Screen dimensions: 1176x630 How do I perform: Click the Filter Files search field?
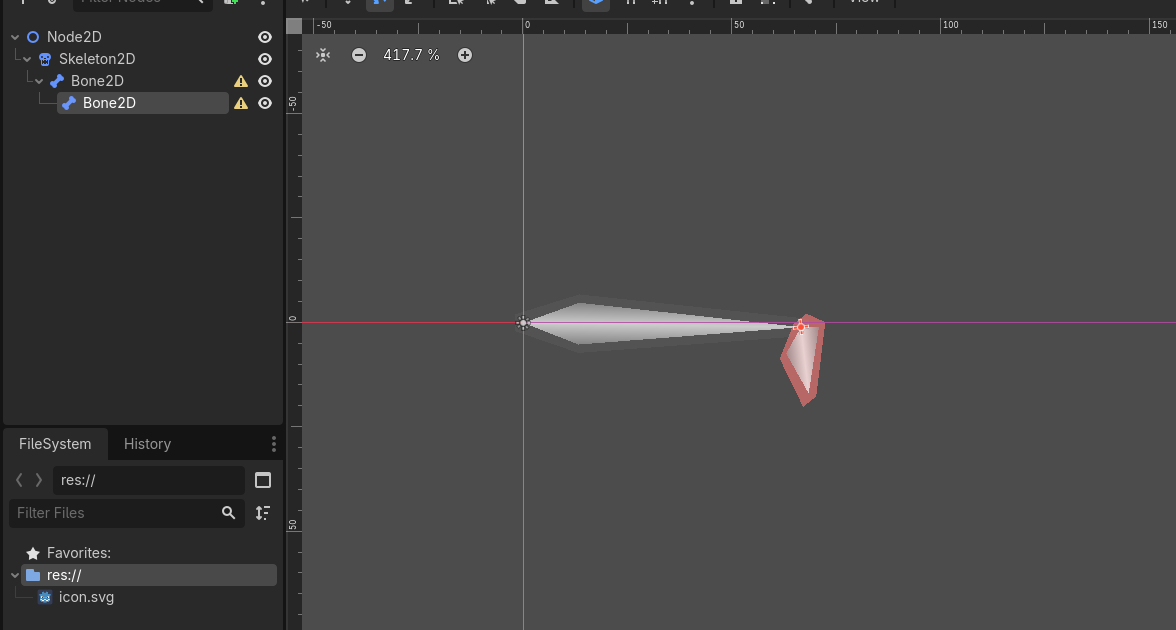[x=115, y=513]
